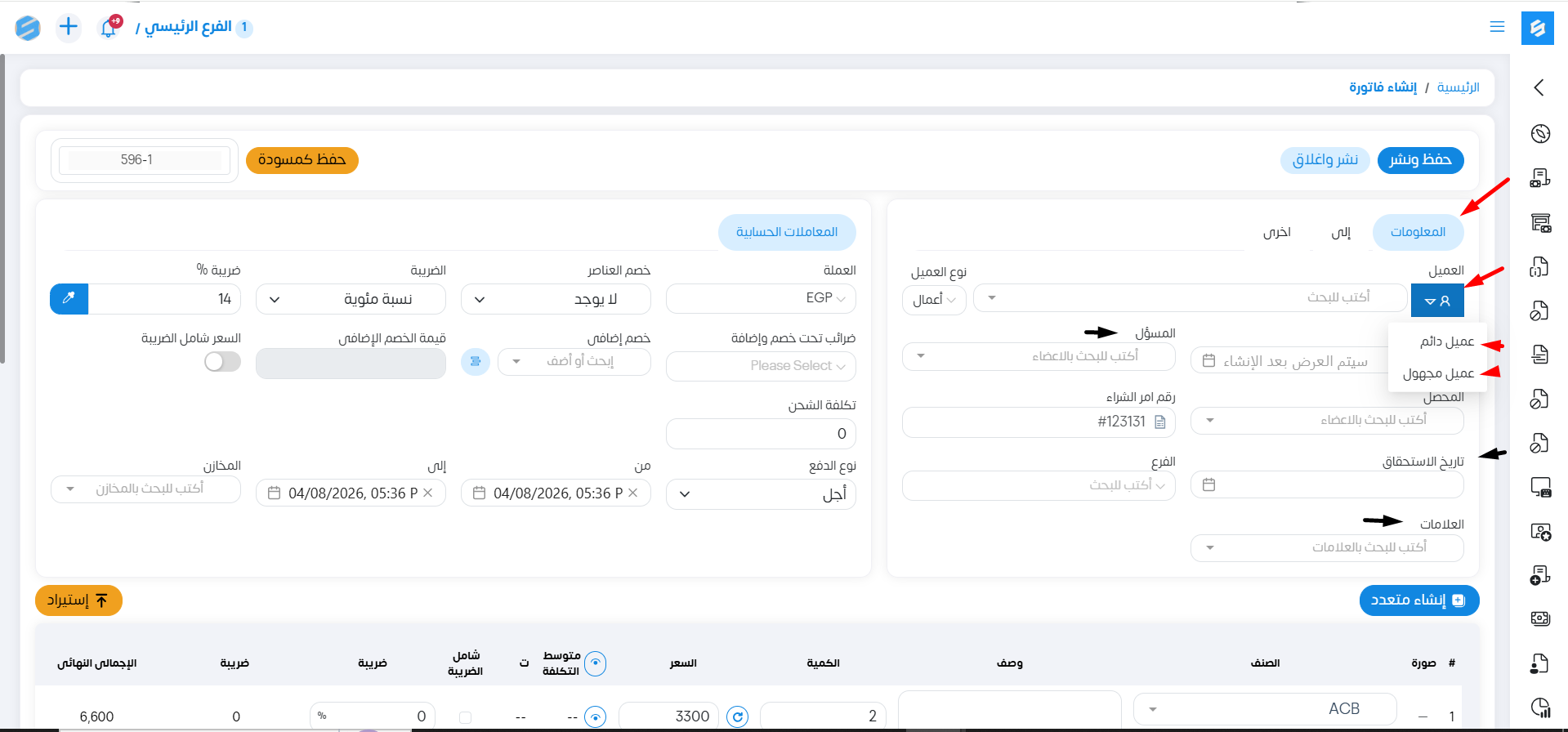This screenshot has width=1568, height=732.
Task: Click the حفظ ونشر save and publish button
Action: pyautogui.click(x=1420, y=160)
